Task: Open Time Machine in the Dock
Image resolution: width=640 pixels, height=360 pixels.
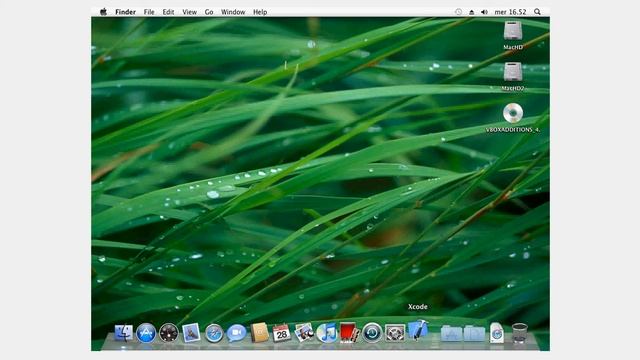Action: coord(372,333)
